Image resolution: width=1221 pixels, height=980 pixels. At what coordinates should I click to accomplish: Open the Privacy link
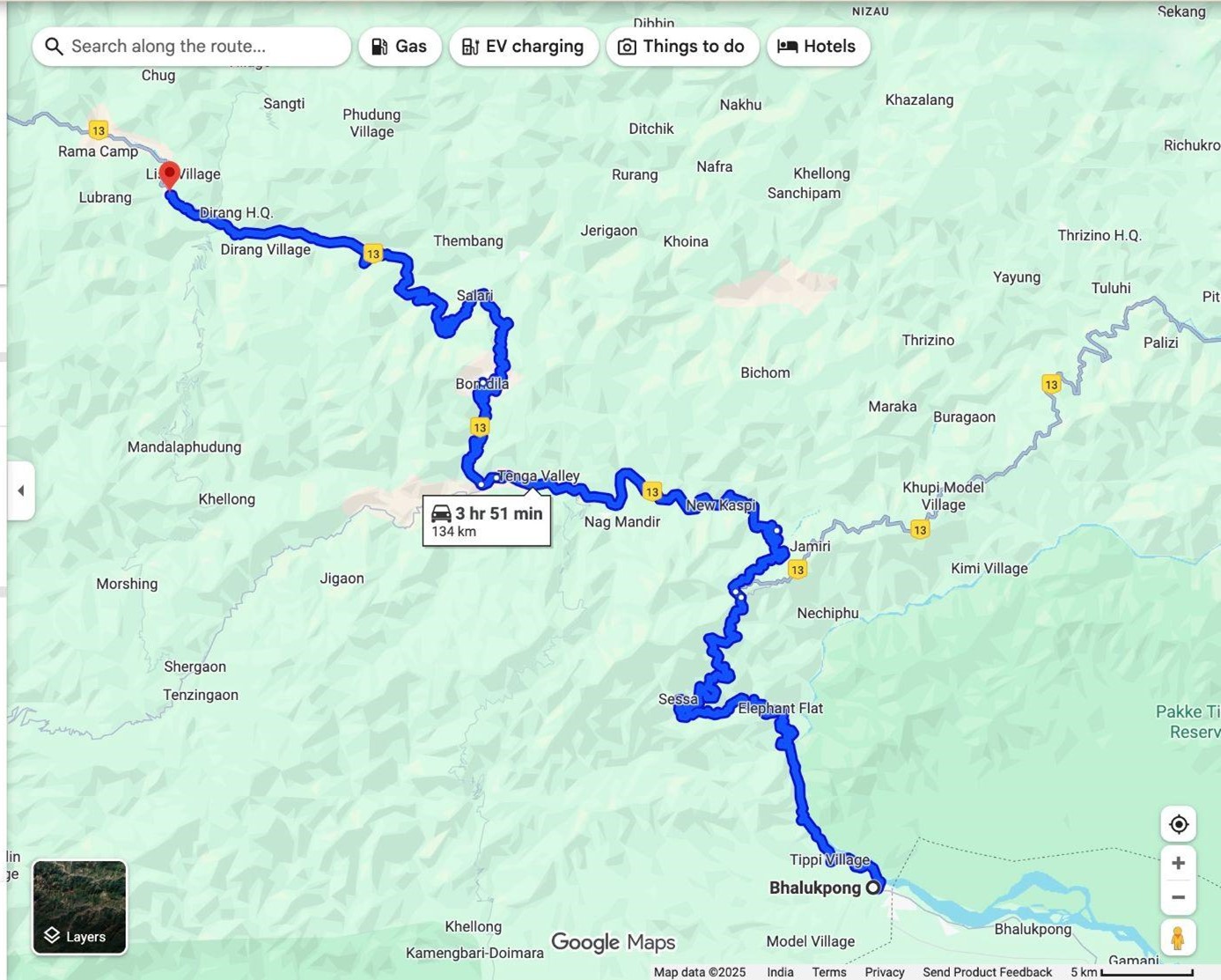click(x=885, y=972)
